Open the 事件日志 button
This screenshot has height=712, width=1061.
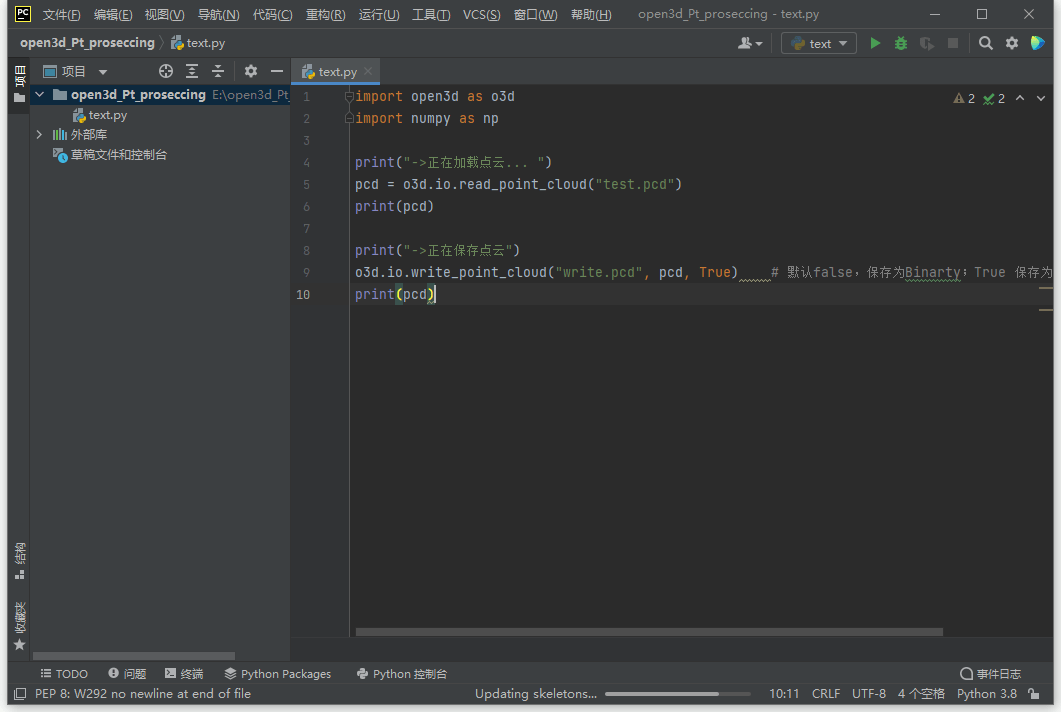990,674
